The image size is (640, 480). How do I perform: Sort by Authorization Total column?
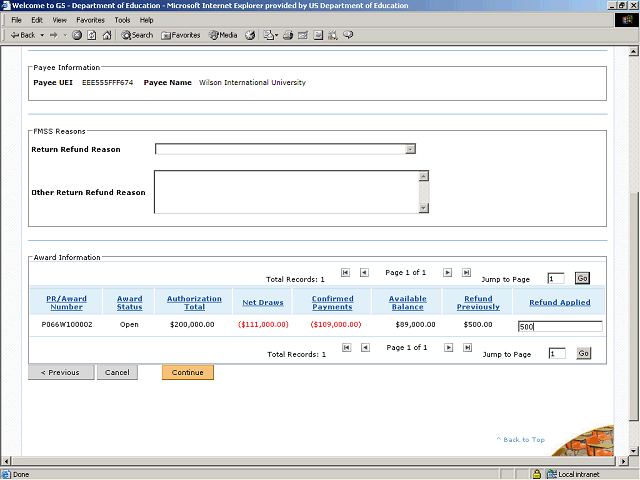point(194,303)
